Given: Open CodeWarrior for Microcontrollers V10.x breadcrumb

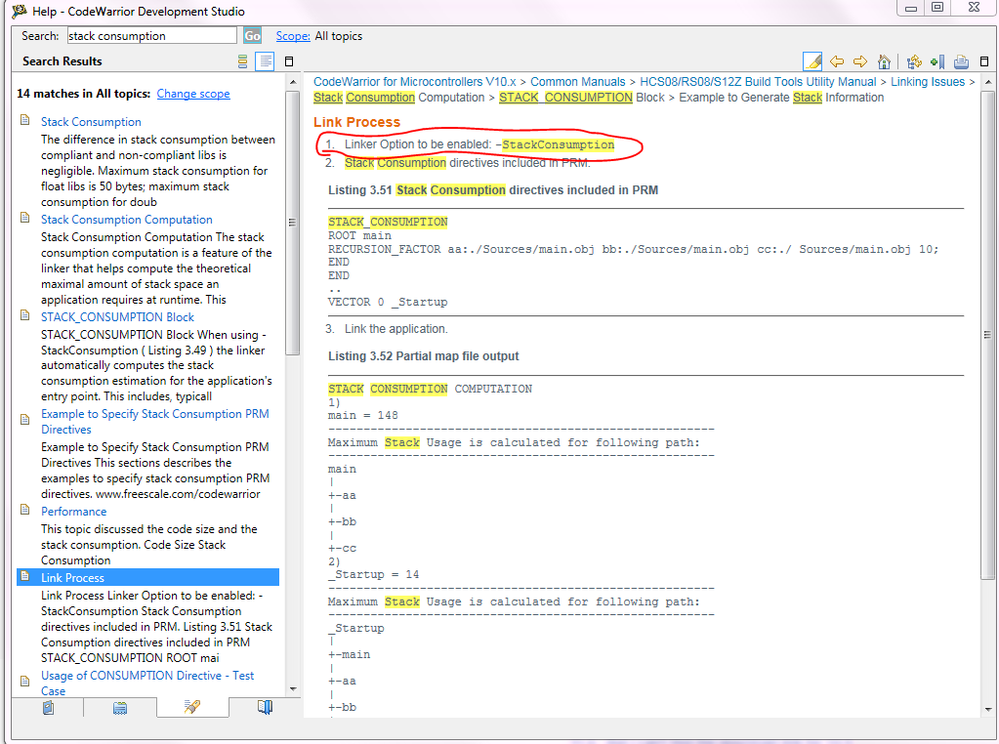Looking at the screenshot, I should pyautogui.click(x=415, y=82).
